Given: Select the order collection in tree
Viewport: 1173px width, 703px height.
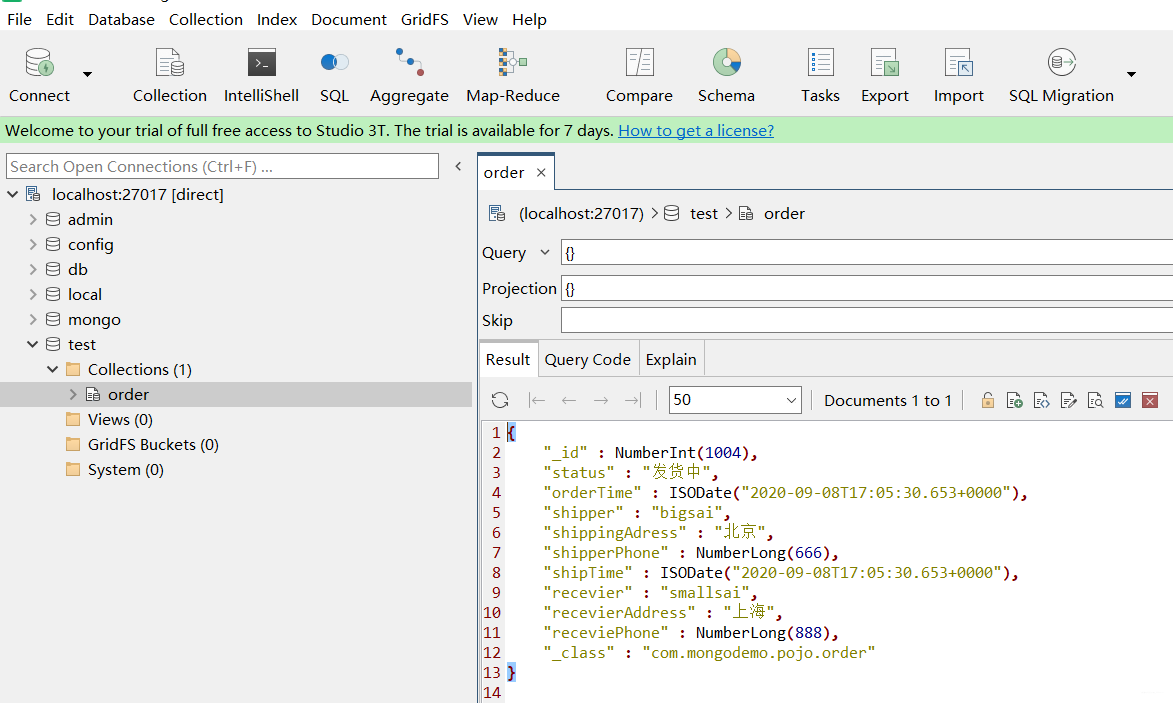Looking at the screenshot, I should [128, 395].
